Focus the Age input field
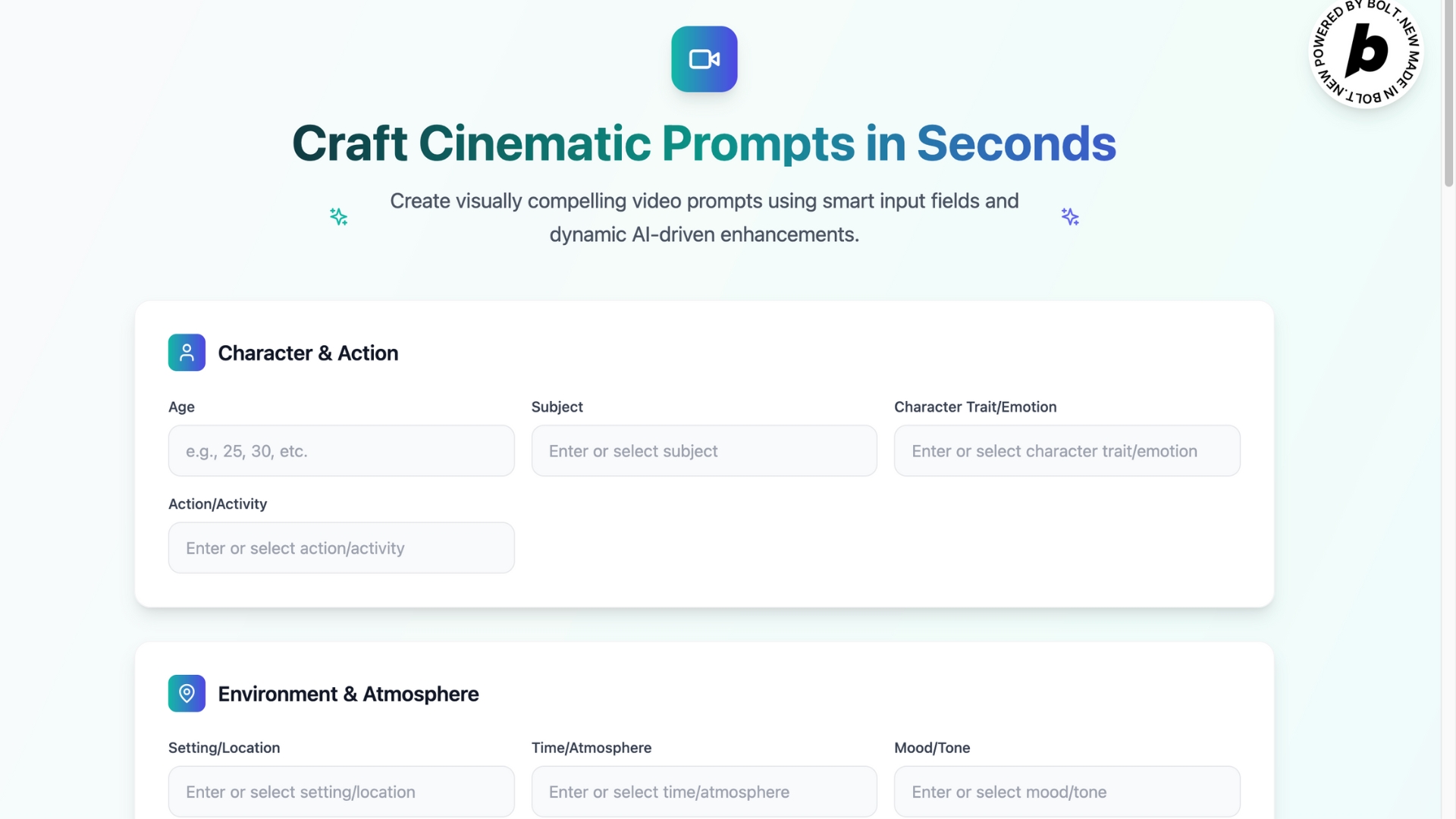This screenshot has width=1456, height=819. tap(341, 450)
